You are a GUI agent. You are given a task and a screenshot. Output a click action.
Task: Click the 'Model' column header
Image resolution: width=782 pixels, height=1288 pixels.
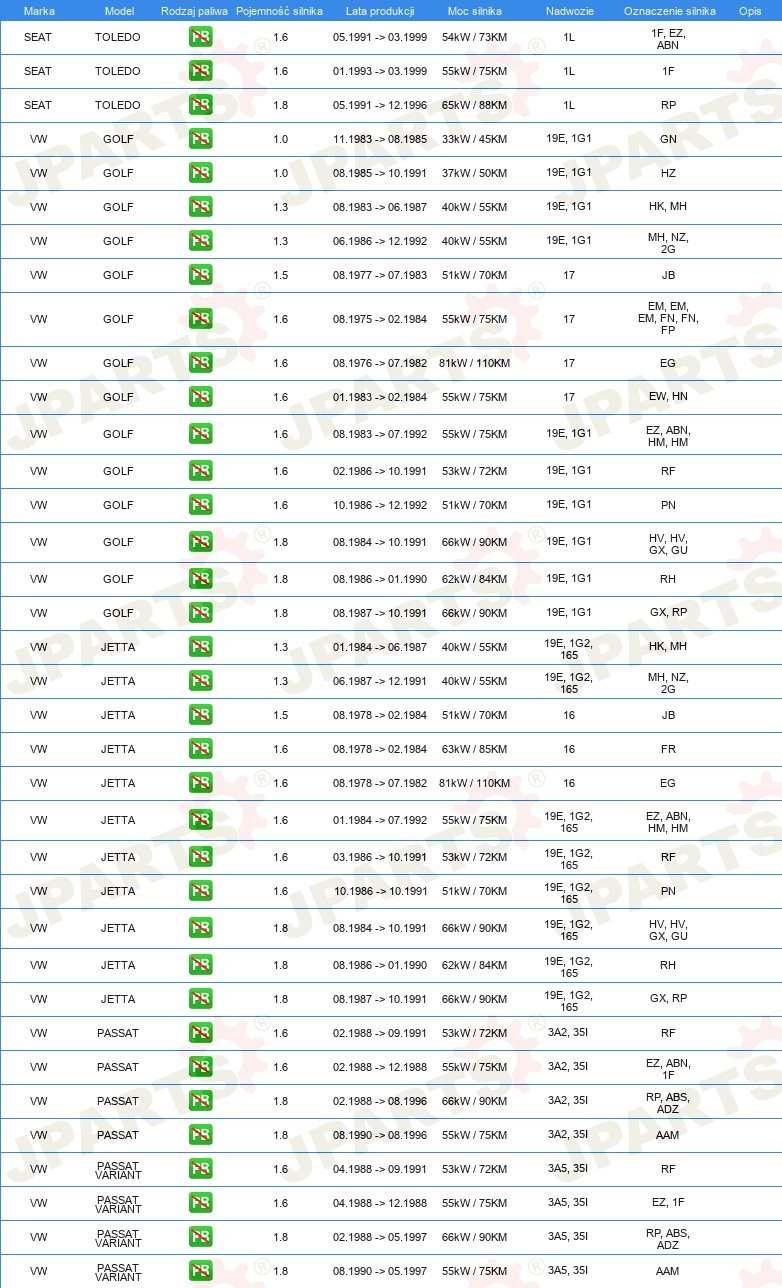118,10
